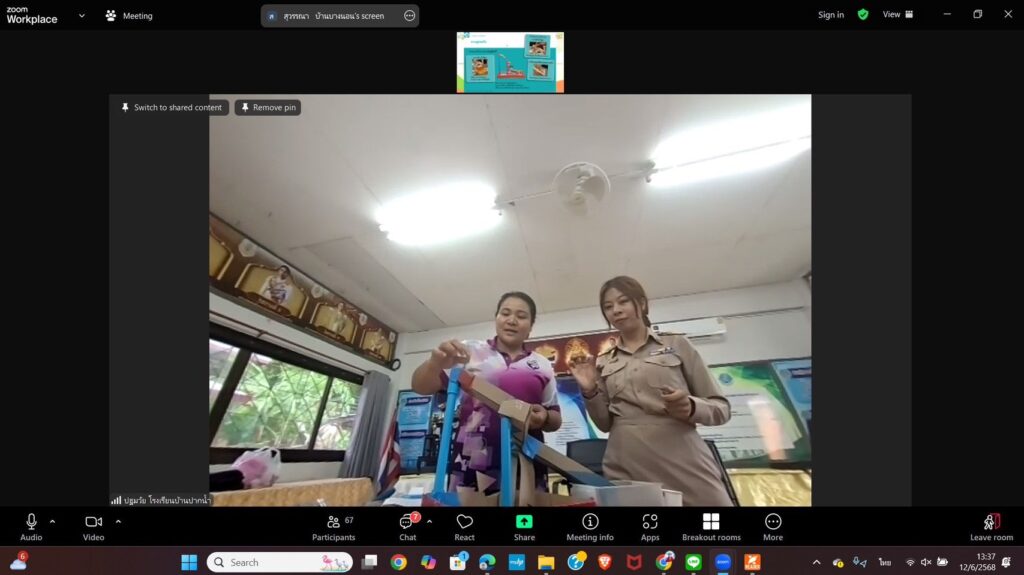
Task: Select the shared screen thumbnail
Action: click(x=510, y=62)
